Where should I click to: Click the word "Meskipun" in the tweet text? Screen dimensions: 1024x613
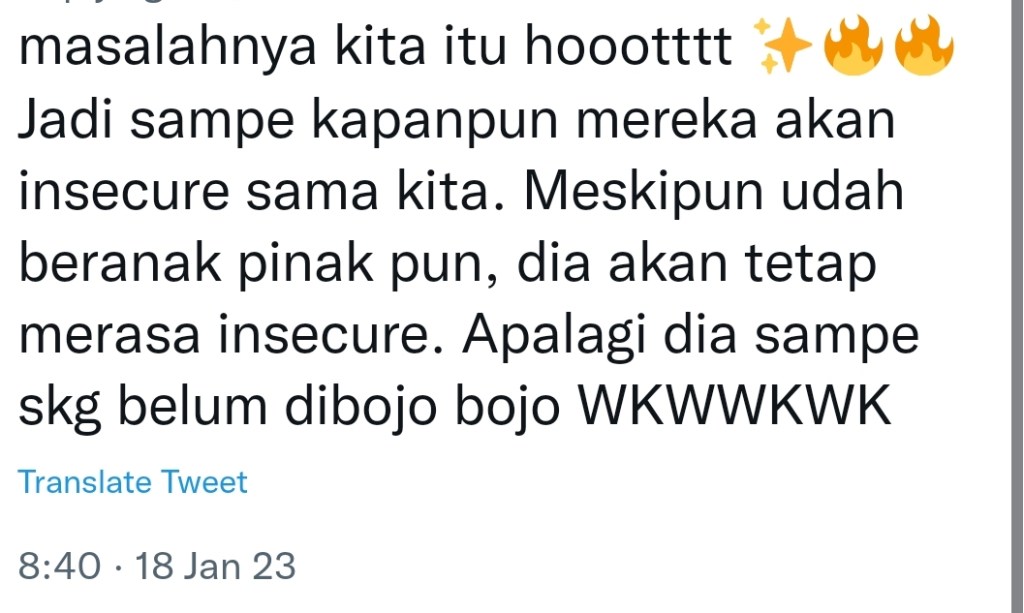[x=643, y=194]
